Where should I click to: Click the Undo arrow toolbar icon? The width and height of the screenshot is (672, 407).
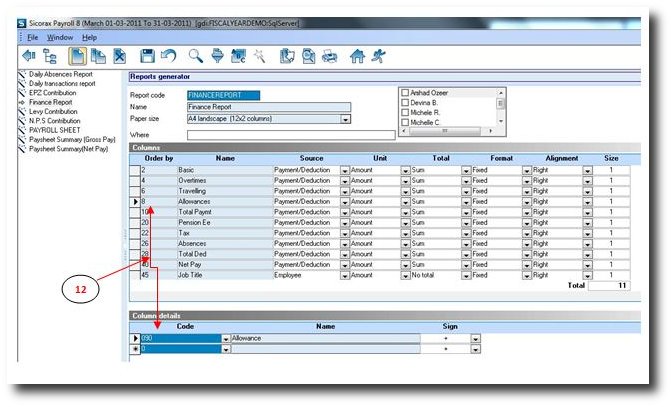point(168,56)
